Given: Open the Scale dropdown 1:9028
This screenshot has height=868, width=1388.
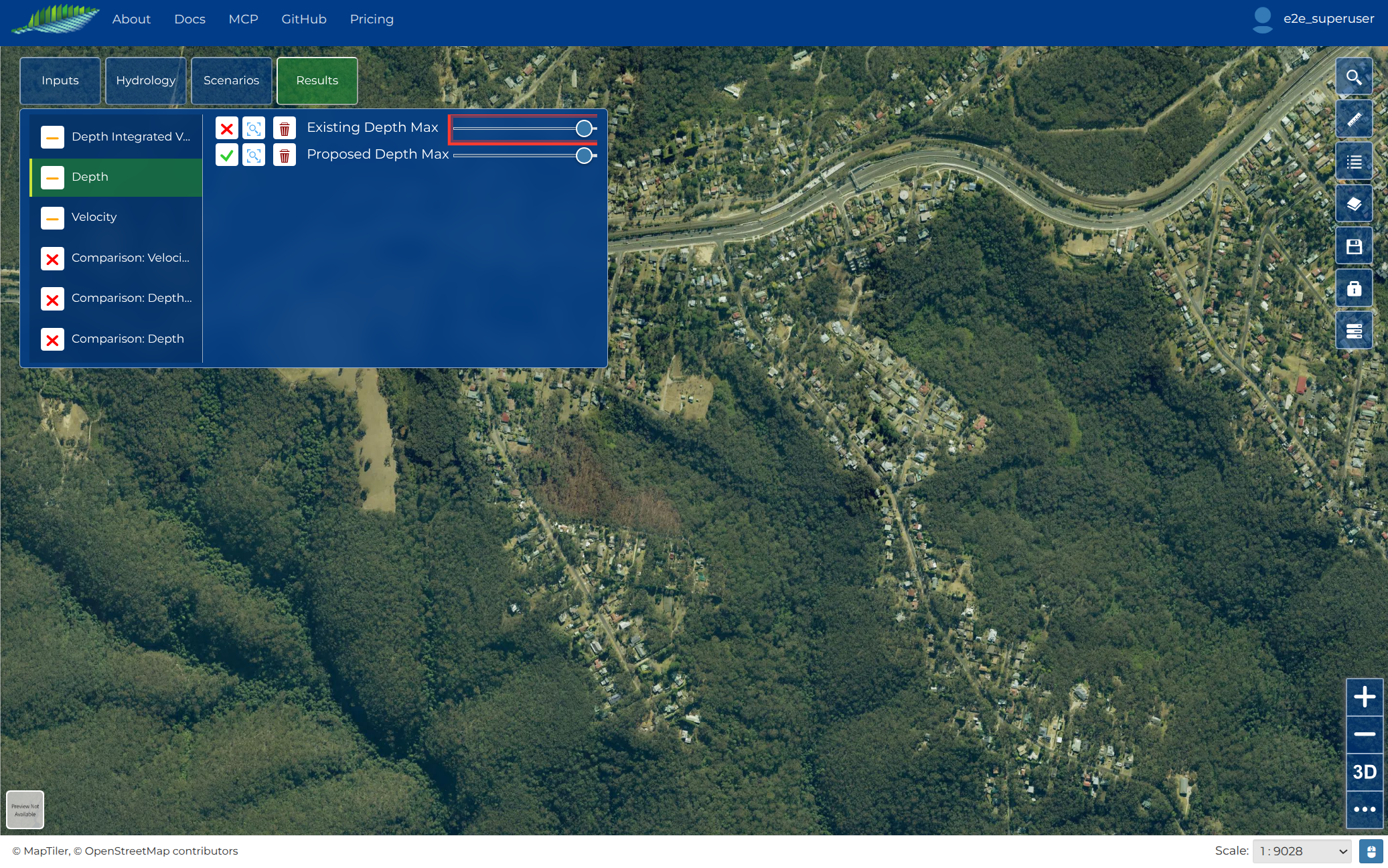Looking at the screenshot, I should click(1302, 851).
